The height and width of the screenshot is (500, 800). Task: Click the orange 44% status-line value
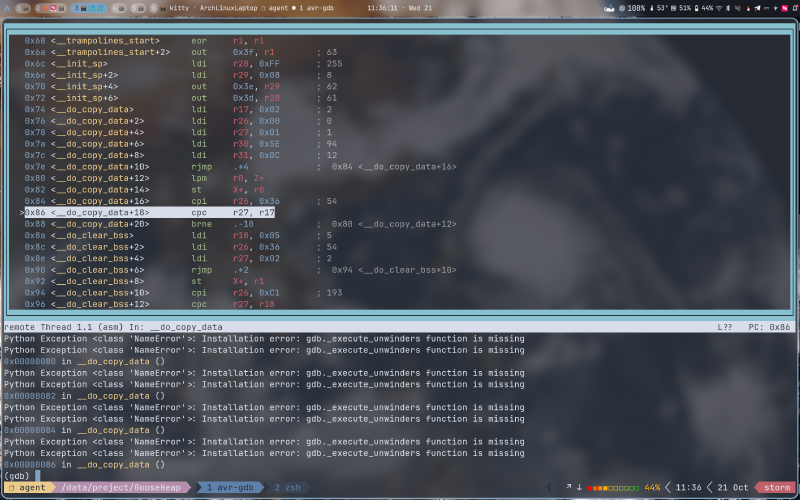pyautogui.click(x=652, y=487)
